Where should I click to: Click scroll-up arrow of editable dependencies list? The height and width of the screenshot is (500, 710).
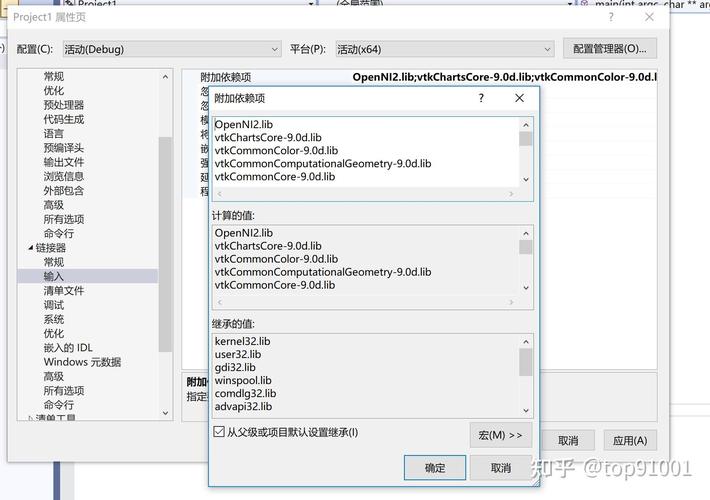tap(526, 125)
